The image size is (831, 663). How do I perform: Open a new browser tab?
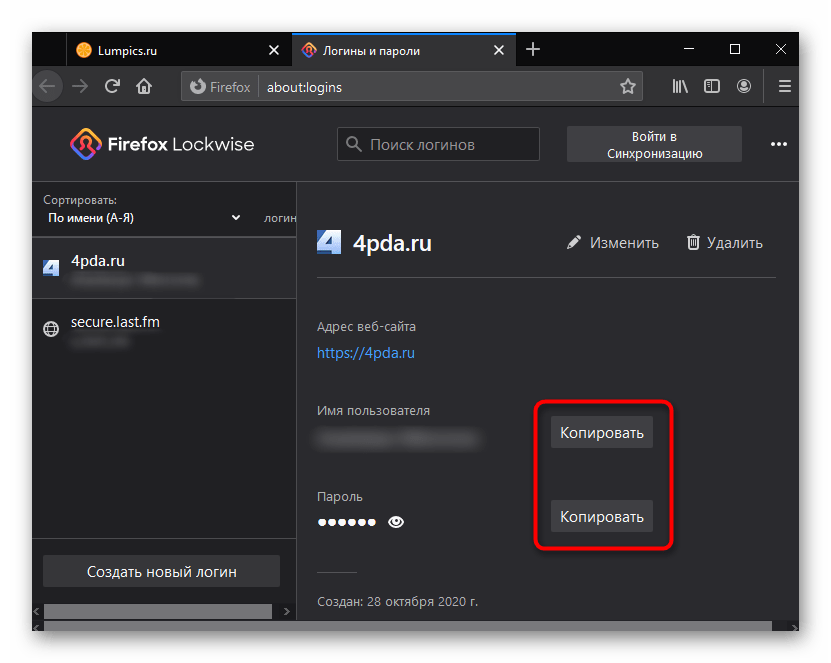(533, 50)
